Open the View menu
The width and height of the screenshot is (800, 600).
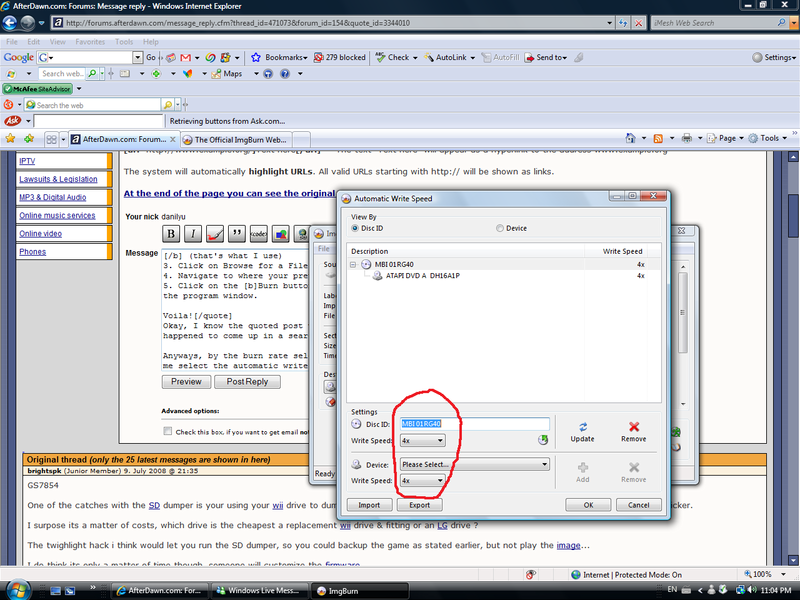58,42
